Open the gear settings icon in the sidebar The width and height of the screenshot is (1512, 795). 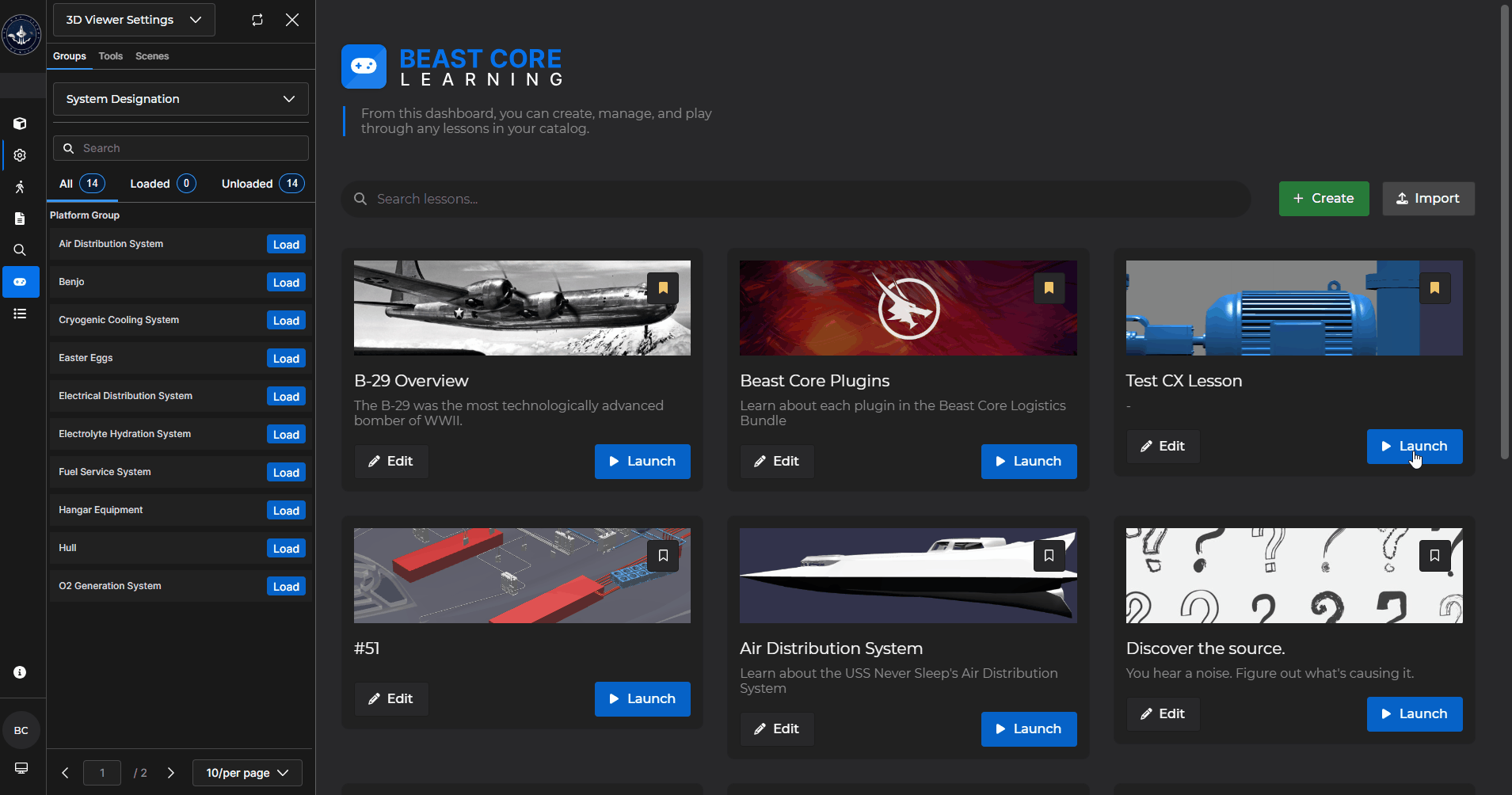tap(20, 155)
